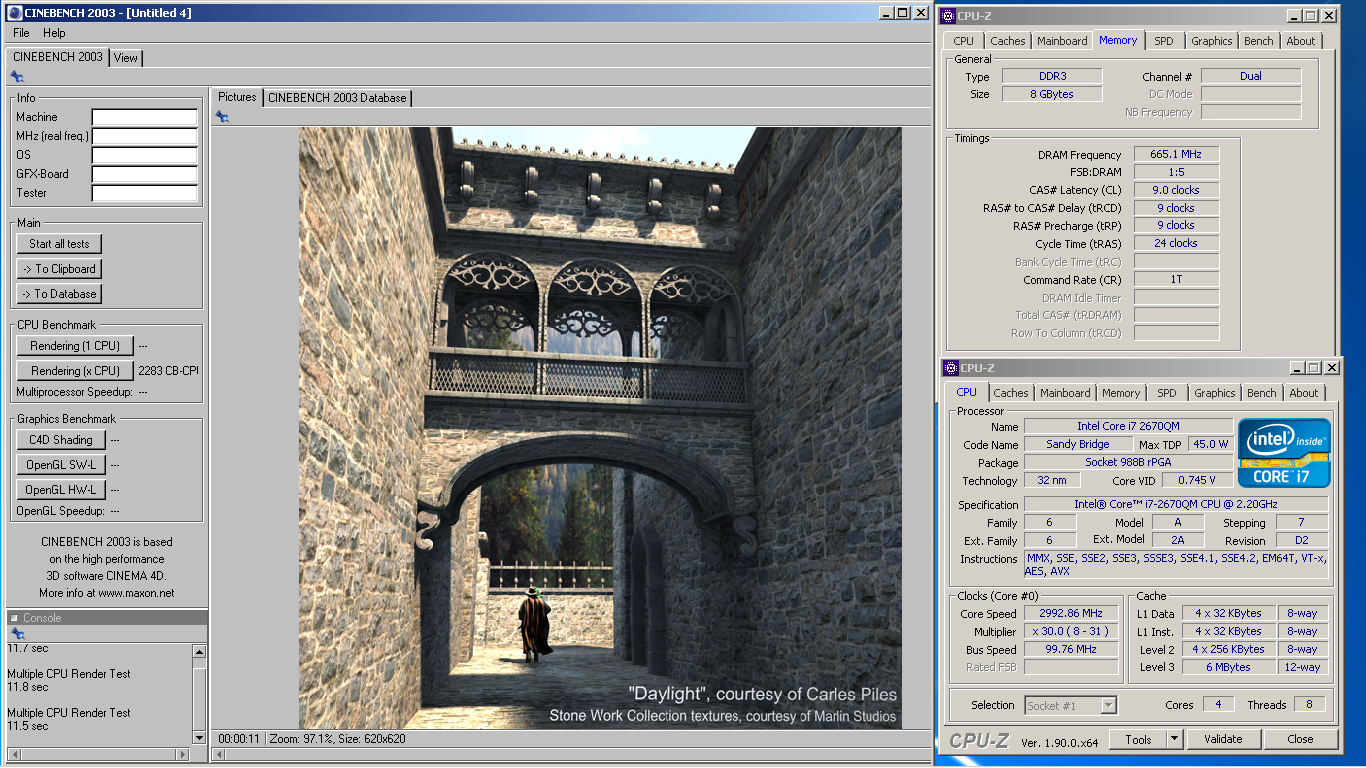
Task: Open Mainboard tab in upper CPU-Z window
Action: tap(1061, 41)
